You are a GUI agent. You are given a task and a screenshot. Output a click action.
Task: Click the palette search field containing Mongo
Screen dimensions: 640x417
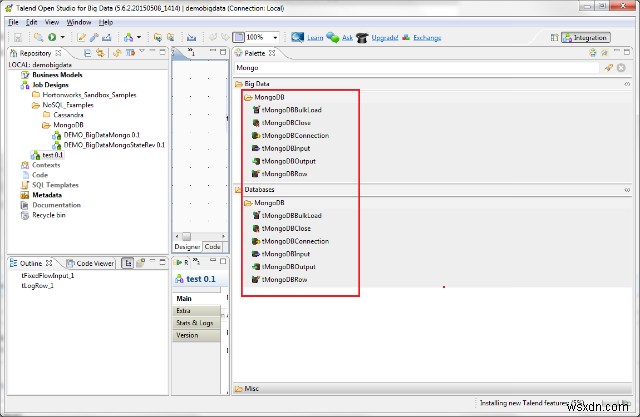click(416, 68)
